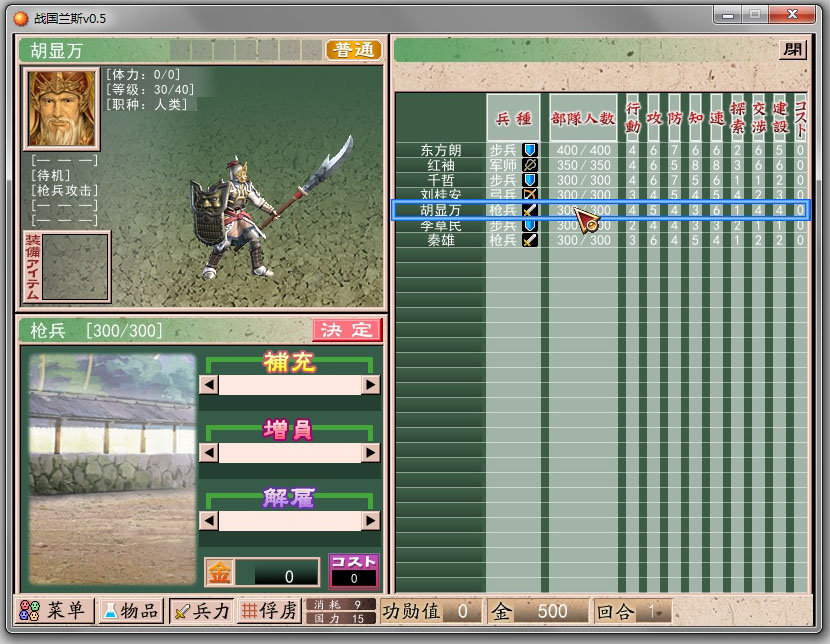Click 350 / 350 troops for 红袖

(583, 165)
